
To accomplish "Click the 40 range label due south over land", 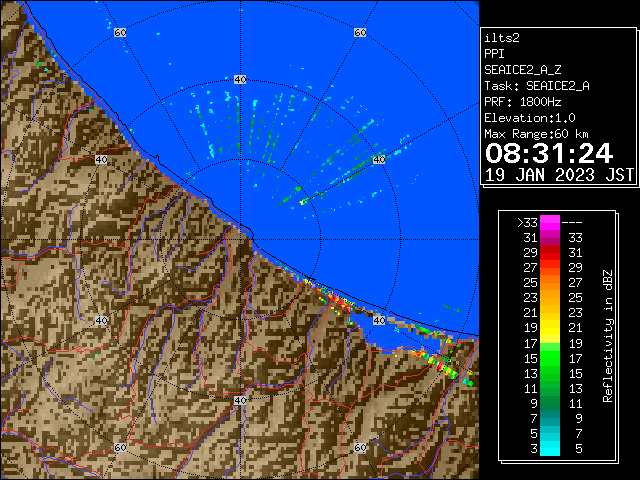I will click(x=240, y=400).
